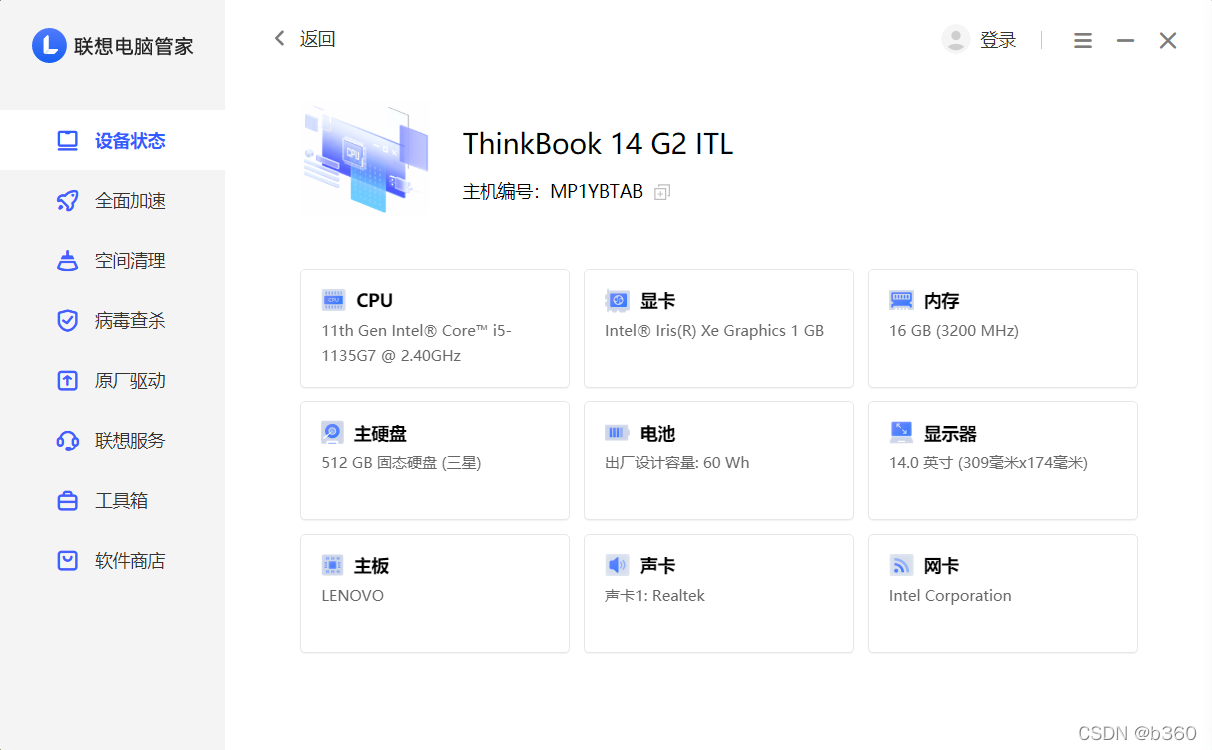This screenshot has width=1212, height=750.
Task: Copy the host number MP1YBTAB
Action: [661, 192]
